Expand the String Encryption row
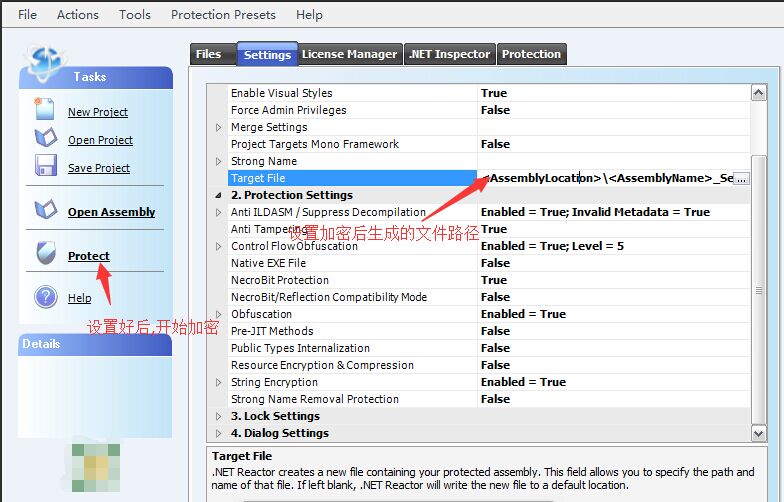This screenshot has height=502, width=784. [x=218, y=382]
